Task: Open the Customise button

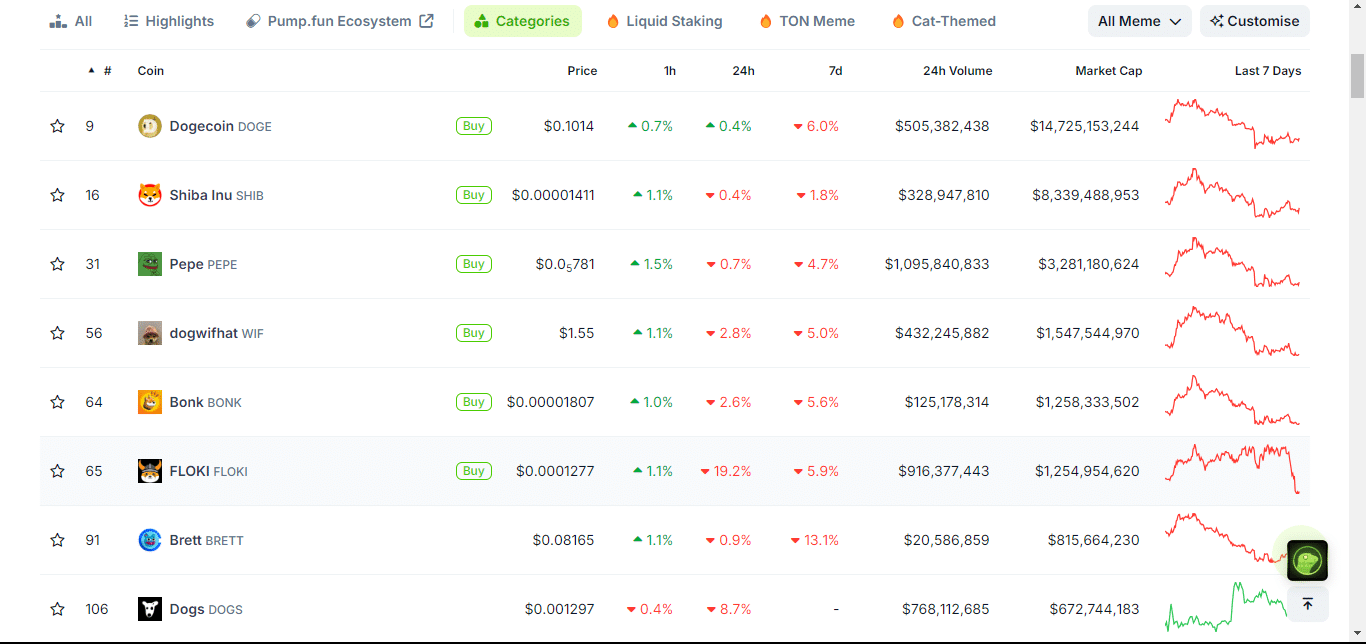Action: (1255, 21)
